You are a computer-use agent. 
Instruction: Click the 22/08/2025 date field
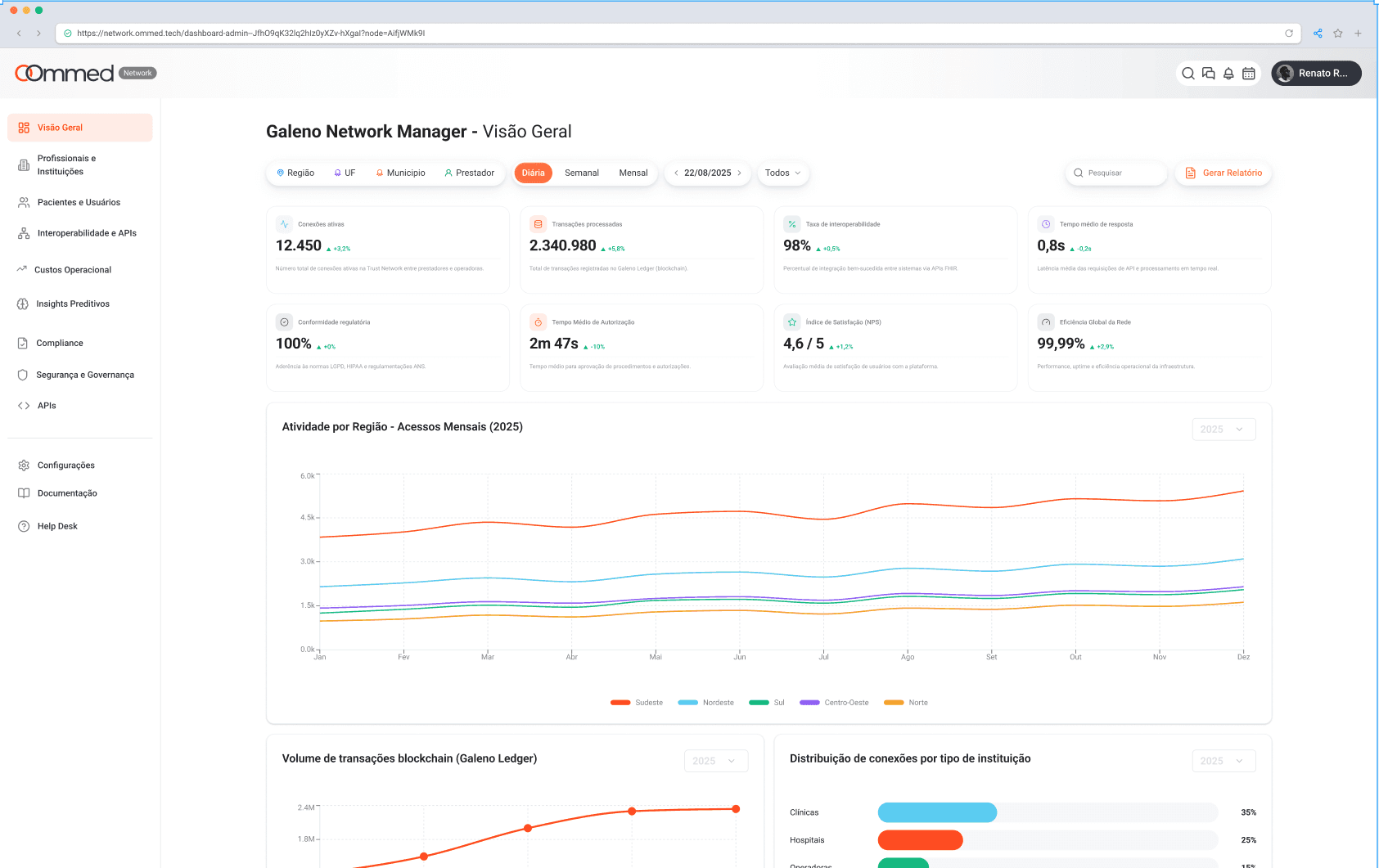point(707,173)
